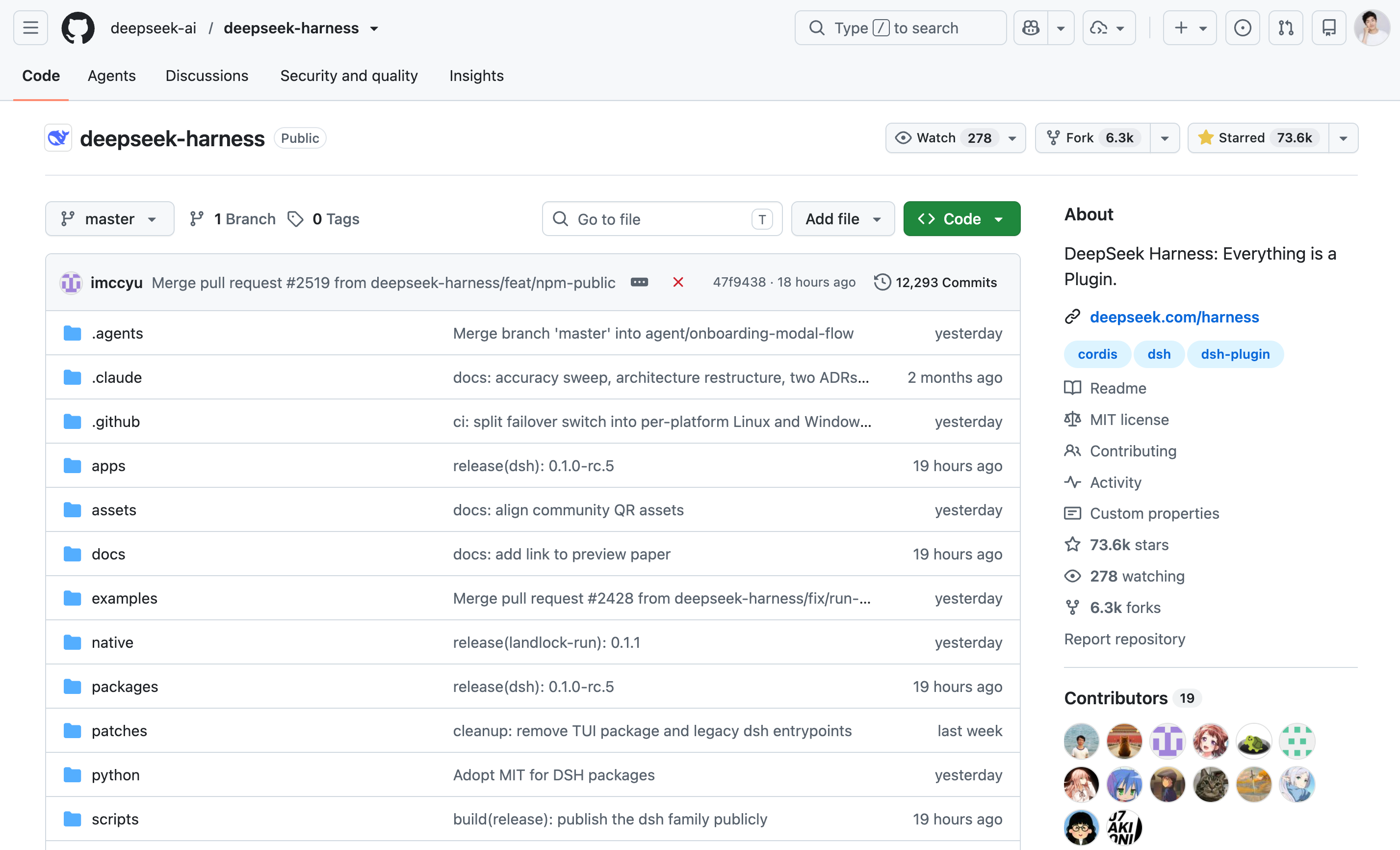View the 12,293 Commits history
1400x850 pixels.
[x=935, y=282]
